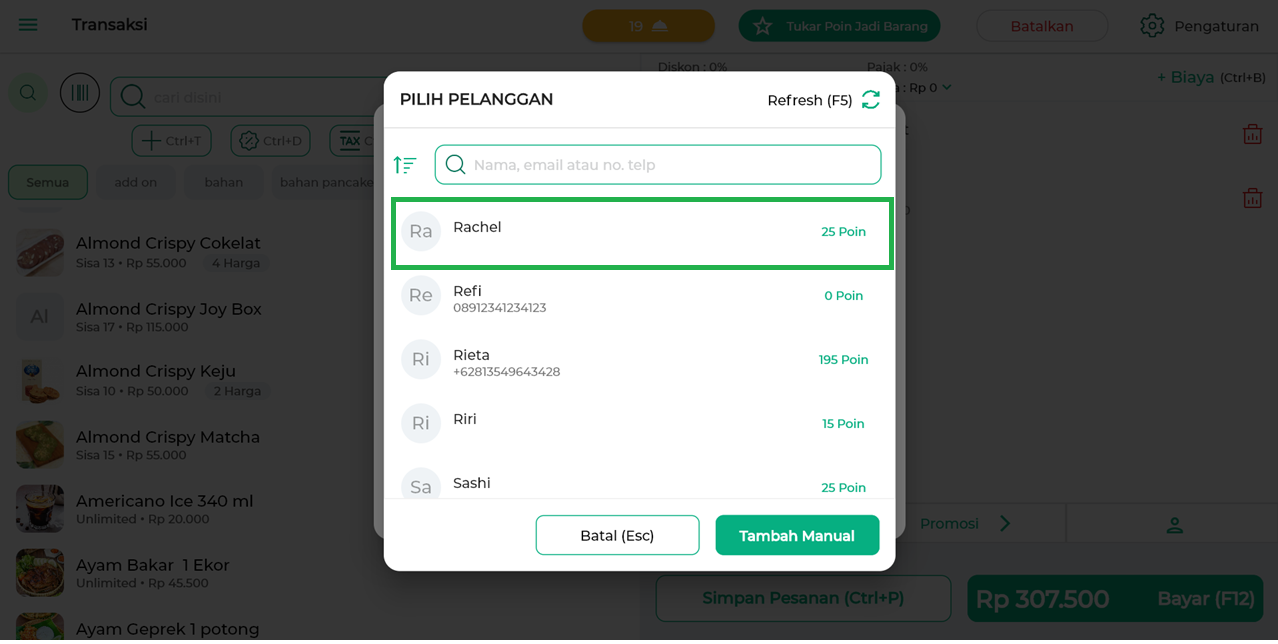Expand the Rp 0 dropdown arrow
Viewport: 1278px width, 644px height.
click(x=947, y=88)
